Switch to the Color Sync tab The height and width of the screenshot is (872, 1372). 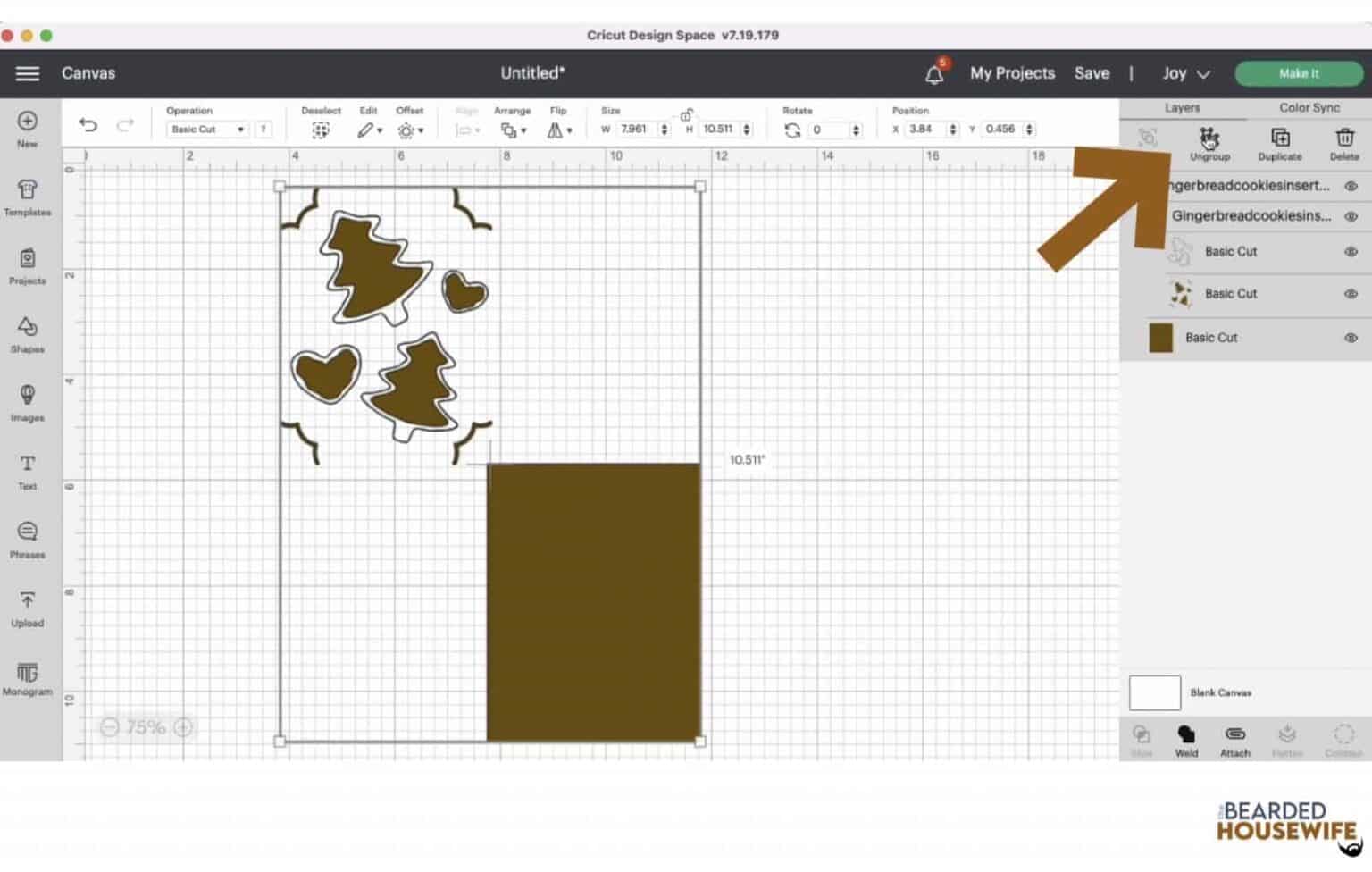[1309, 107]
